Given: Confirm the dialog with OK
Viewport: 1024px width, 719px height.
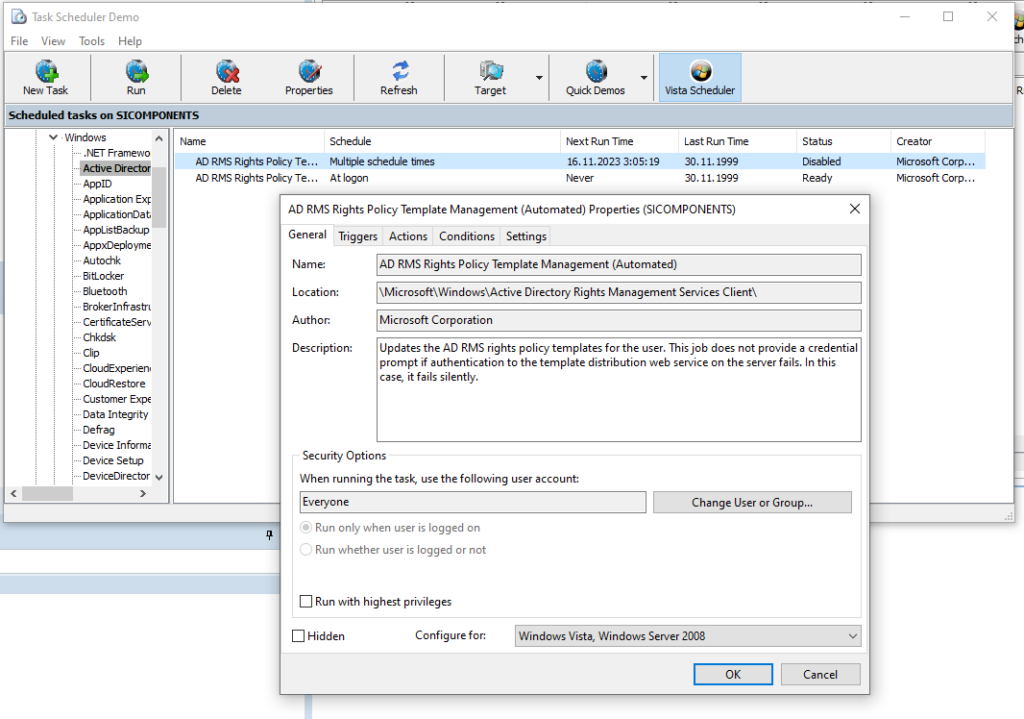Looking at the screenshot, I should pos(732,674).
